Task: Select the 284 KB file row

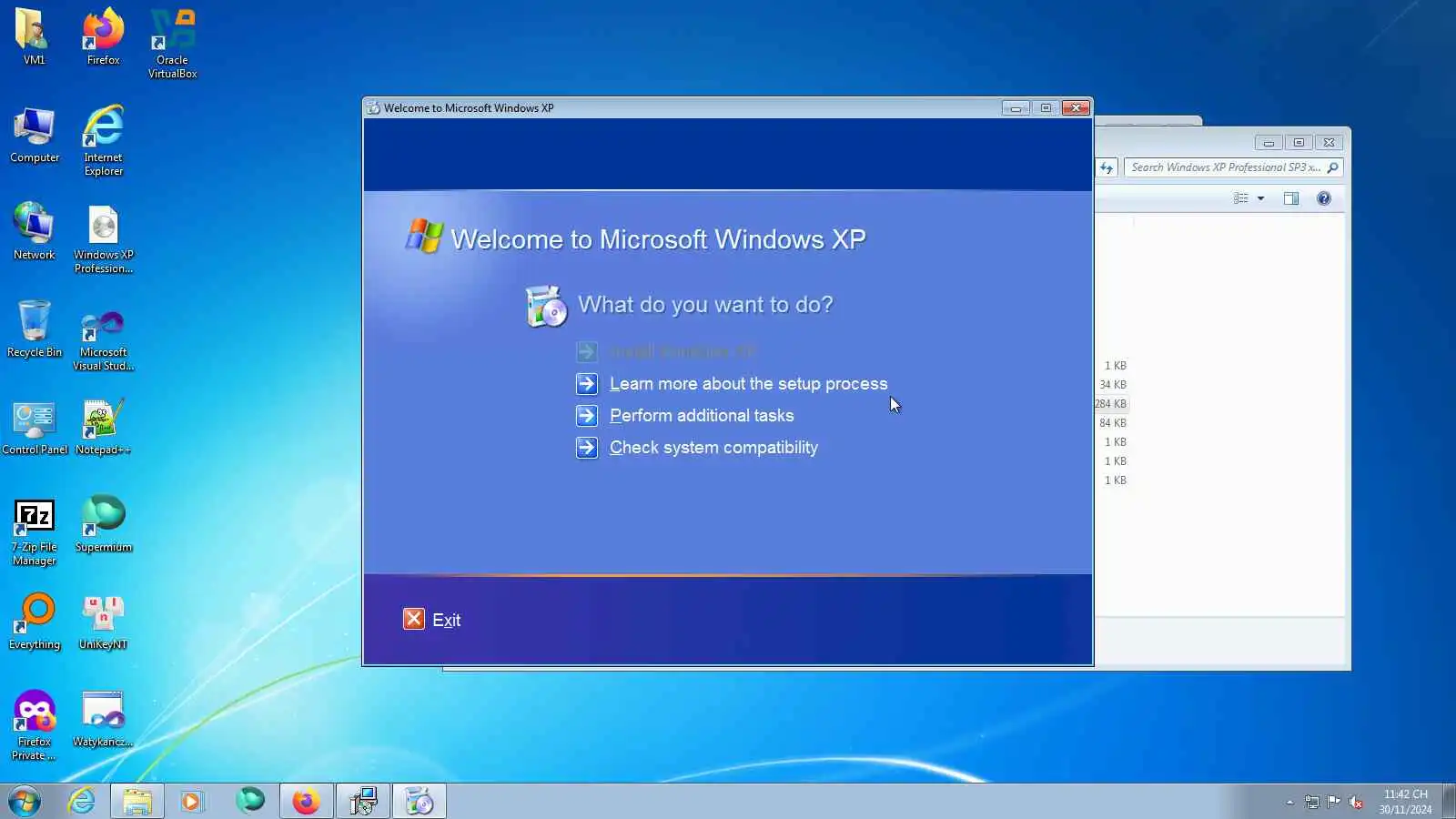Action: [x=1111, y=403]
